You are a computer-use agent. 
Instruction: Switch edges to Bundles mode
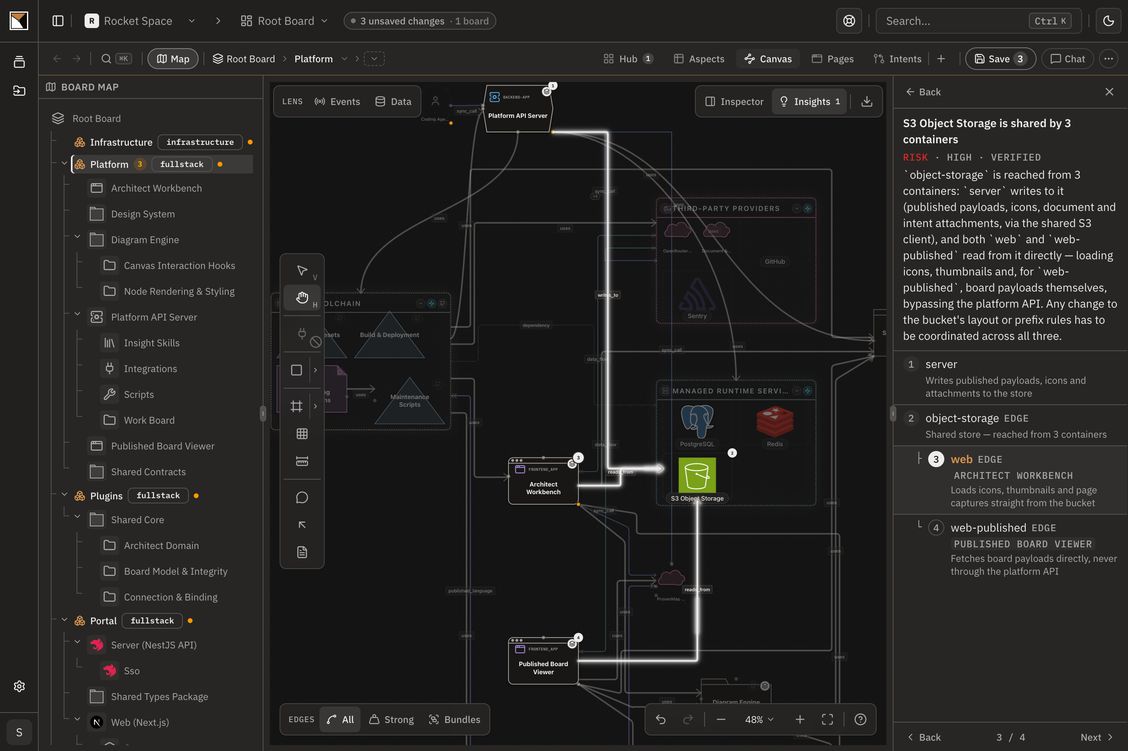(x=455, y=719)
